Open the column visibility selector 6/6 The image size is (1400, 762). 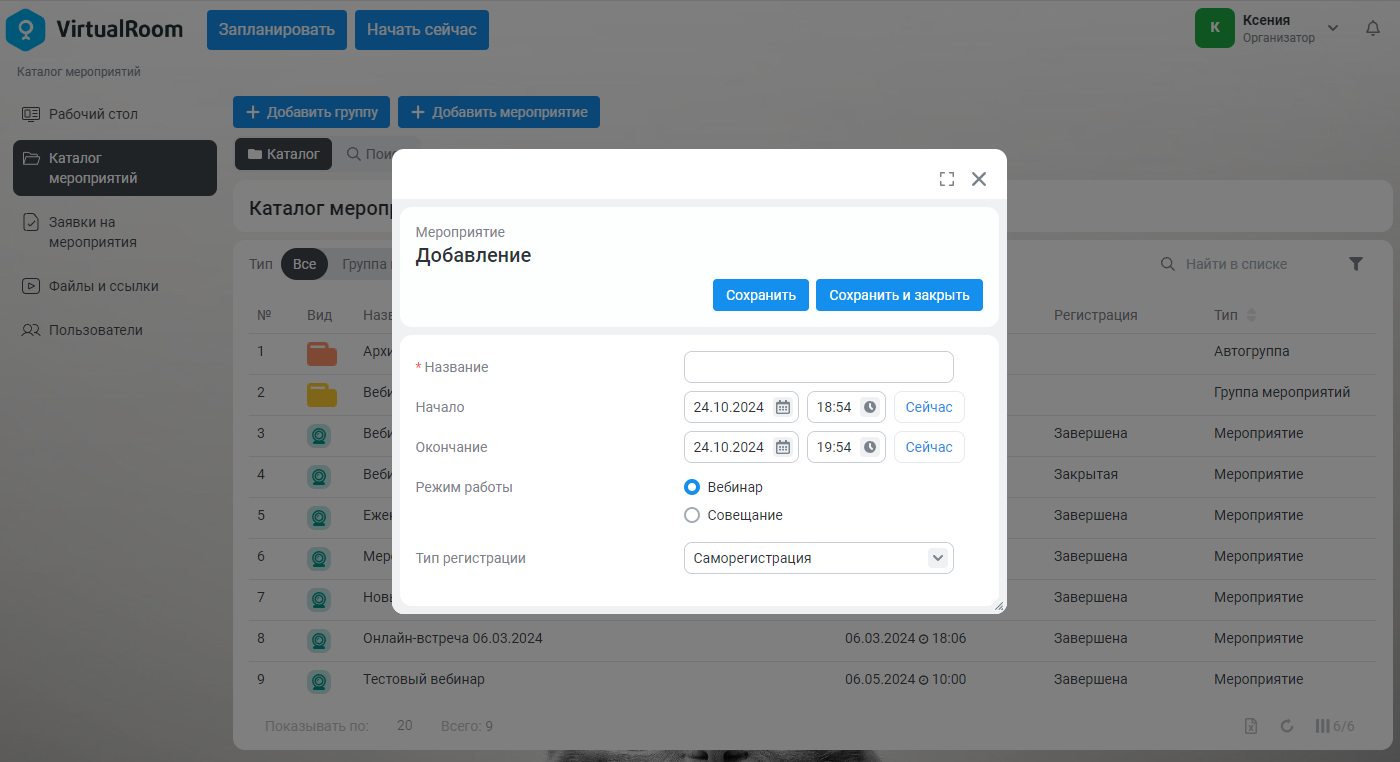[x=1335, y=726]
